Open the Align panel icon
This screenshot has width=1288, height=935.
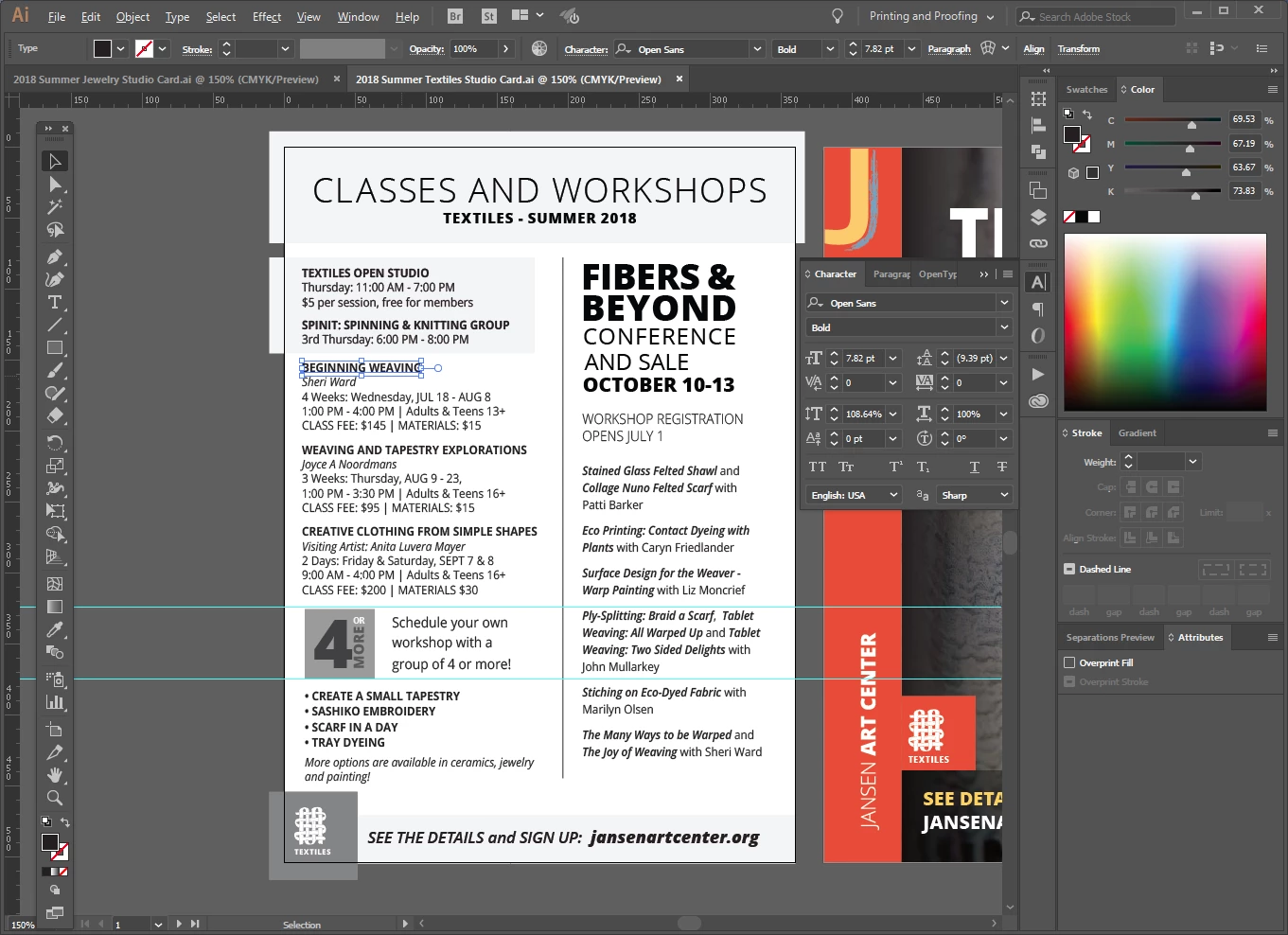[x=1038, y=125]
